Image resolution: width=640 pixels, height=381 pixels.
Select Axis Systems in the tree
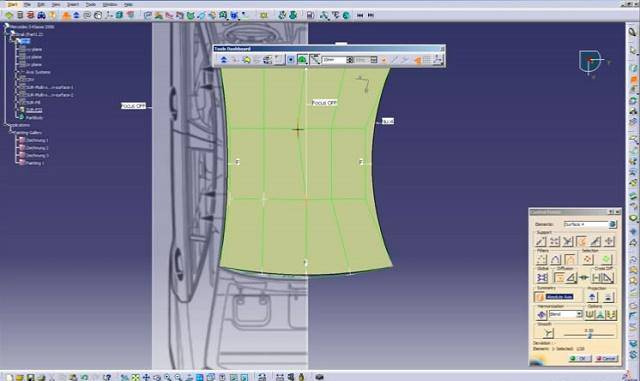click(38, 72)
